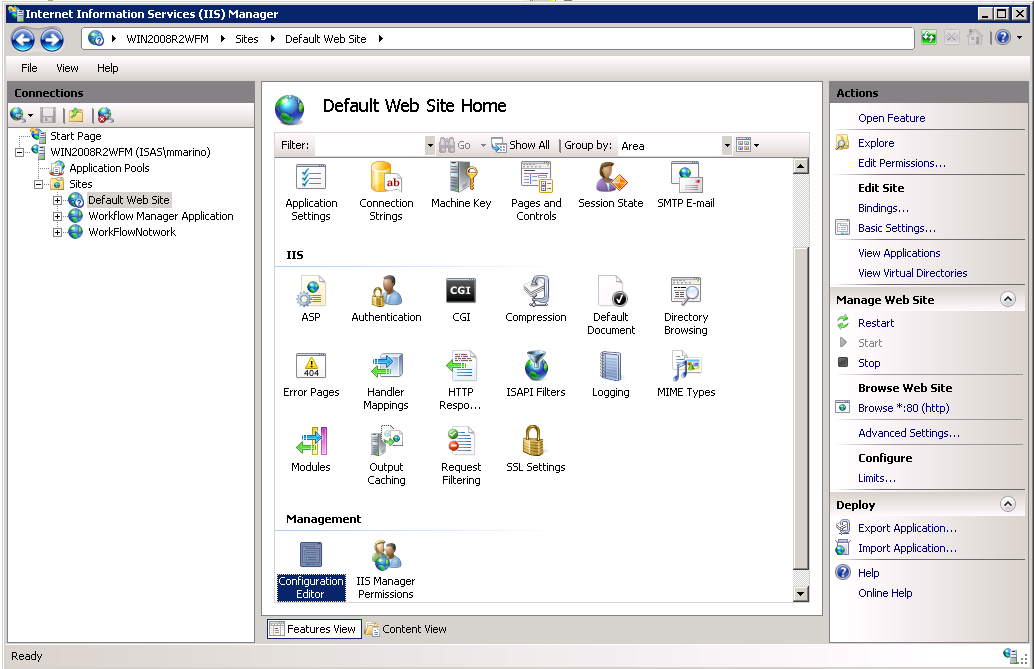
Task: Click View Virtual Directories link
Action: 912,273
